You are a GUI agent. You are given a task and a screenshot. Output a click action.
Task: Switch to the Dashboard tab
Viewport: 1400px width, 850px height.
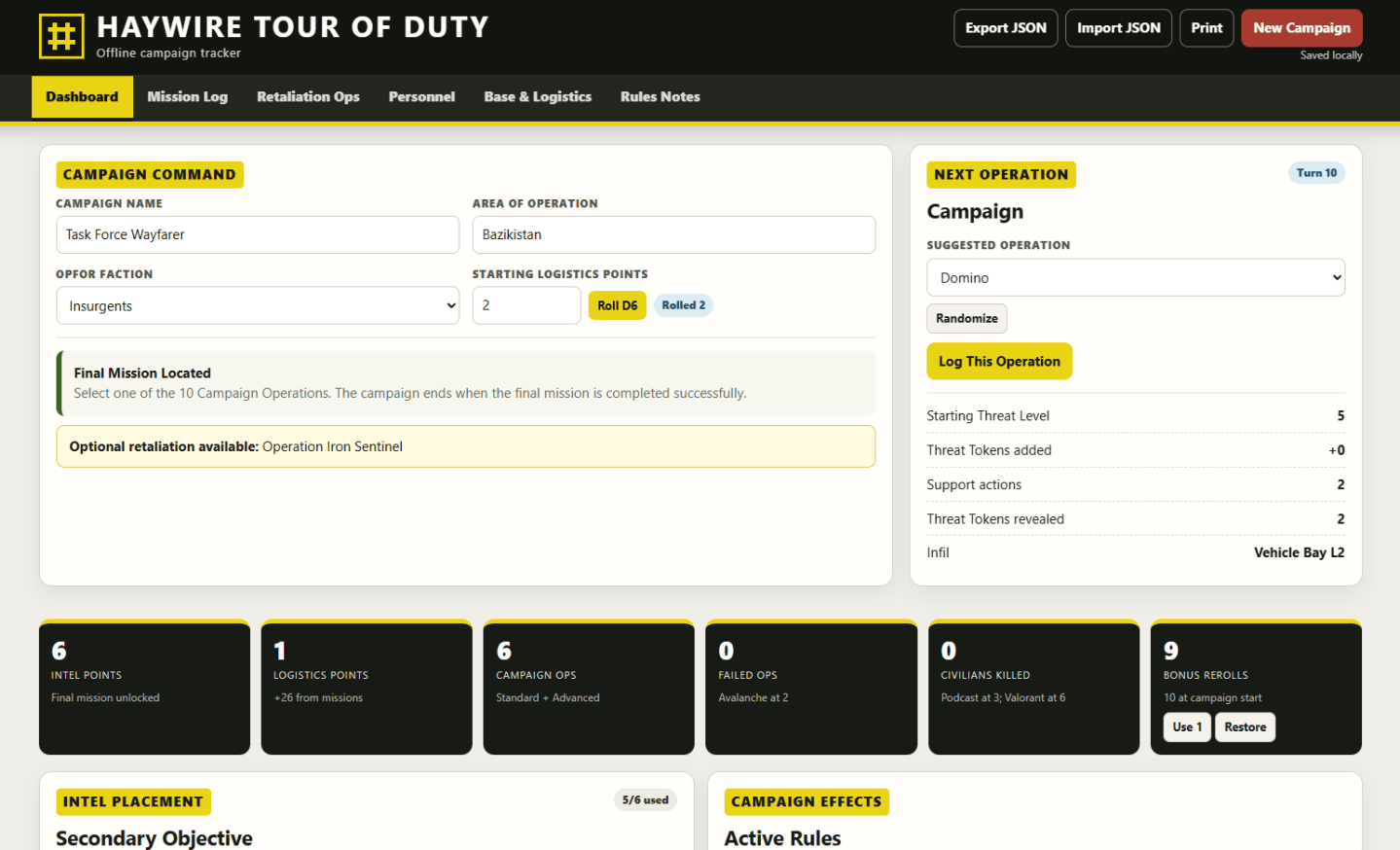pos(82,96)
